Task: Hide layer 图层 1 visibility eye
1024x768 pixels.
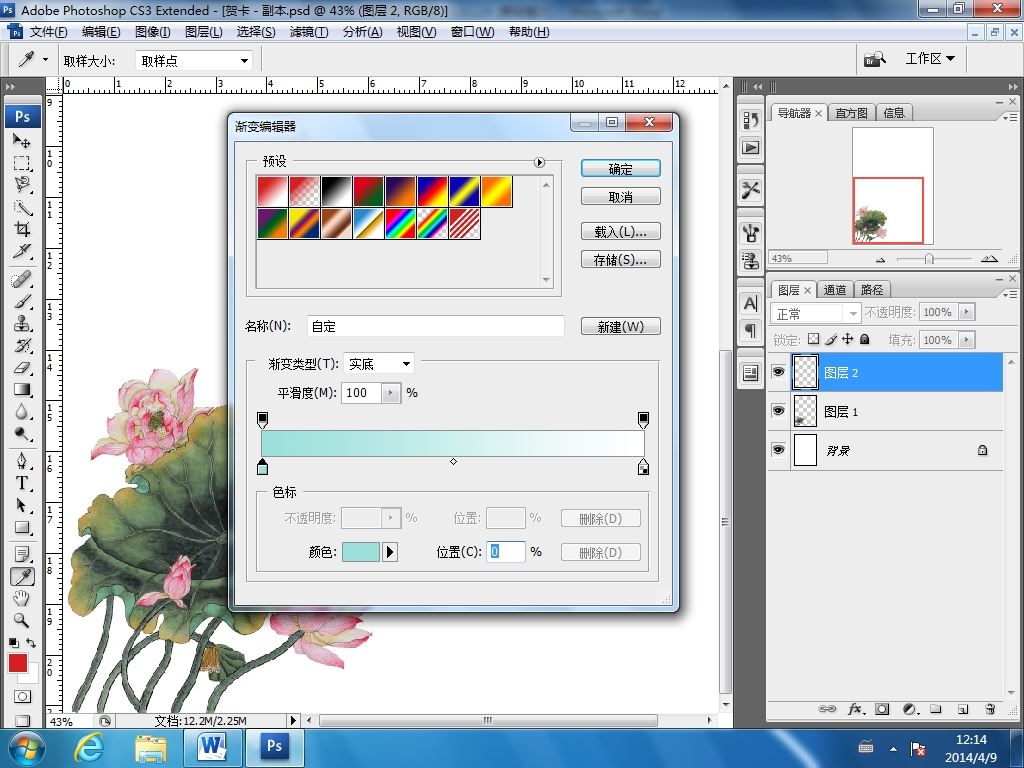Action: tap(778, 411)
